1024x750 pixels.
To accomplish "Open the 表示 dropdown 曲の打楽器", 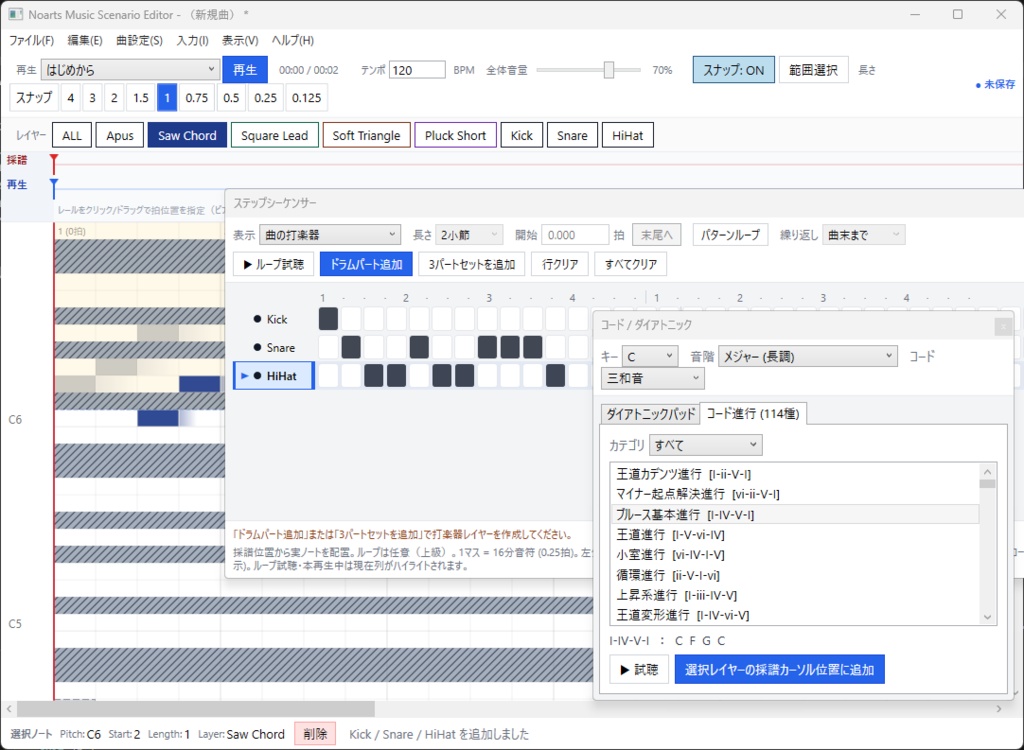I will pos(330,235).
